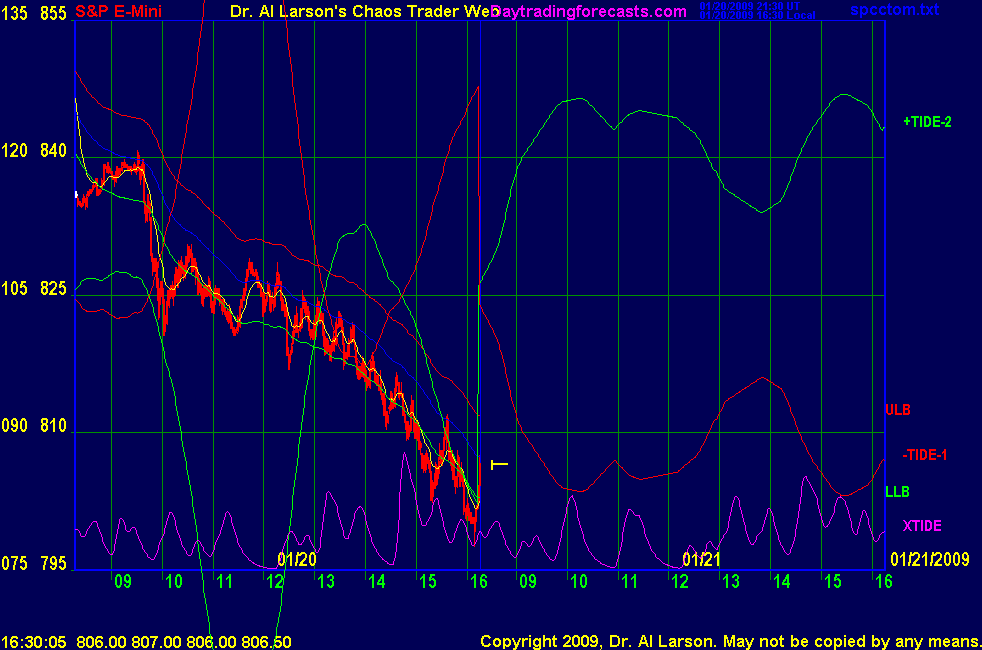Image resolution: width=982 pixels, height=650 pixels.
Task: Click the 01/21 date label inside chart
Action: coord(701,559)
